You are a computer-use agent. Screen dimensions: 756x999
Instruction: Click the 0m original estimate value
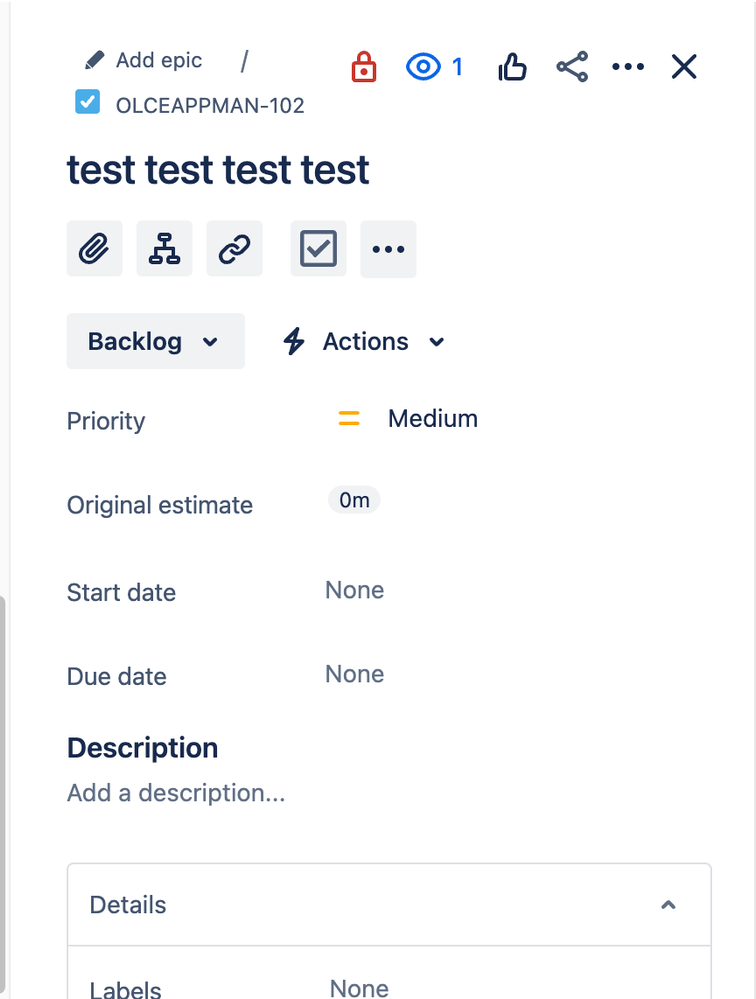[x=354, y=500]
